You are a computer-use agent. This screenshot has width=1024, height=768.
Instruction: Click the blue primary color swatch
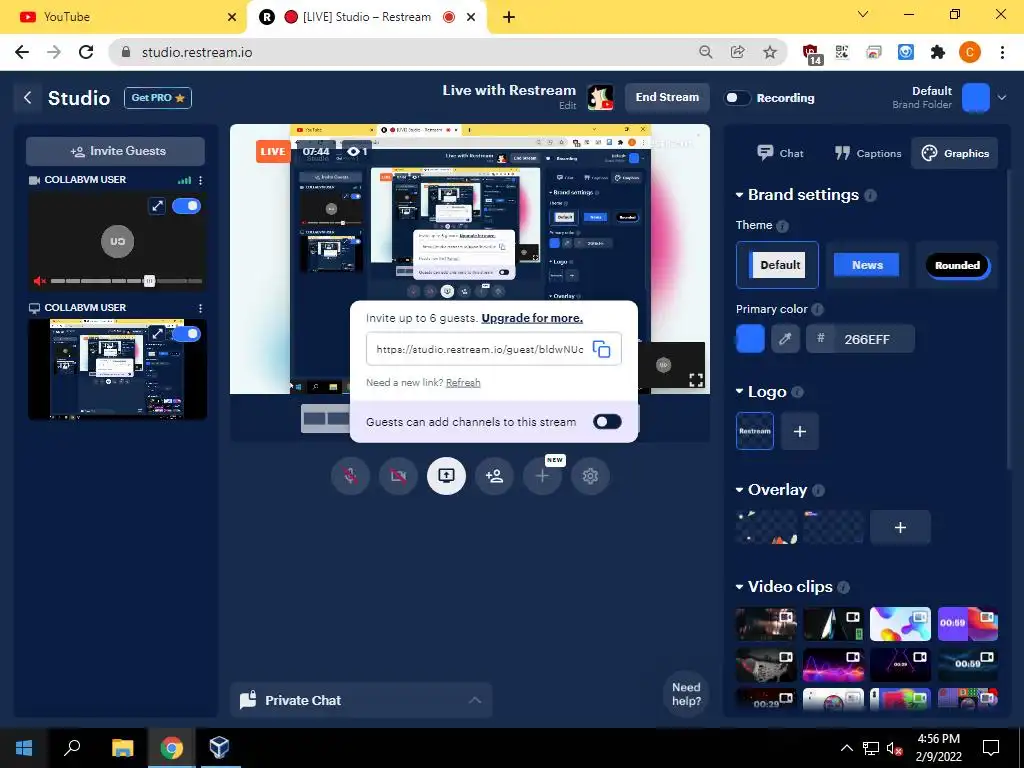tap(750, 339)
